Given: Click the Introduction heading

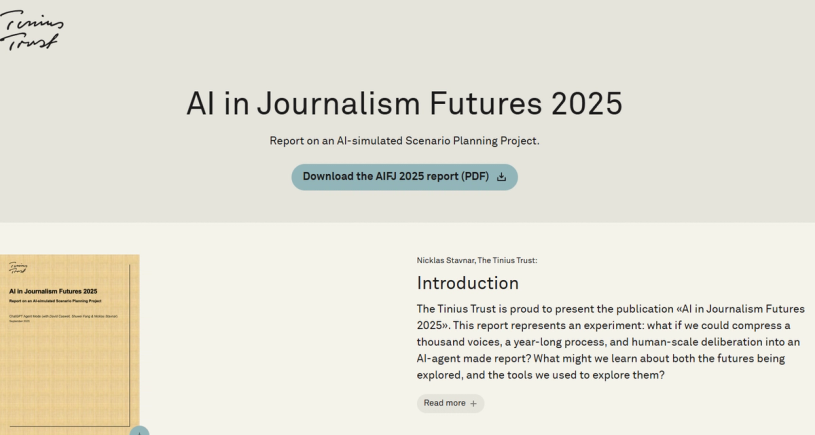Looking at the screenshot, I should 468,283.
